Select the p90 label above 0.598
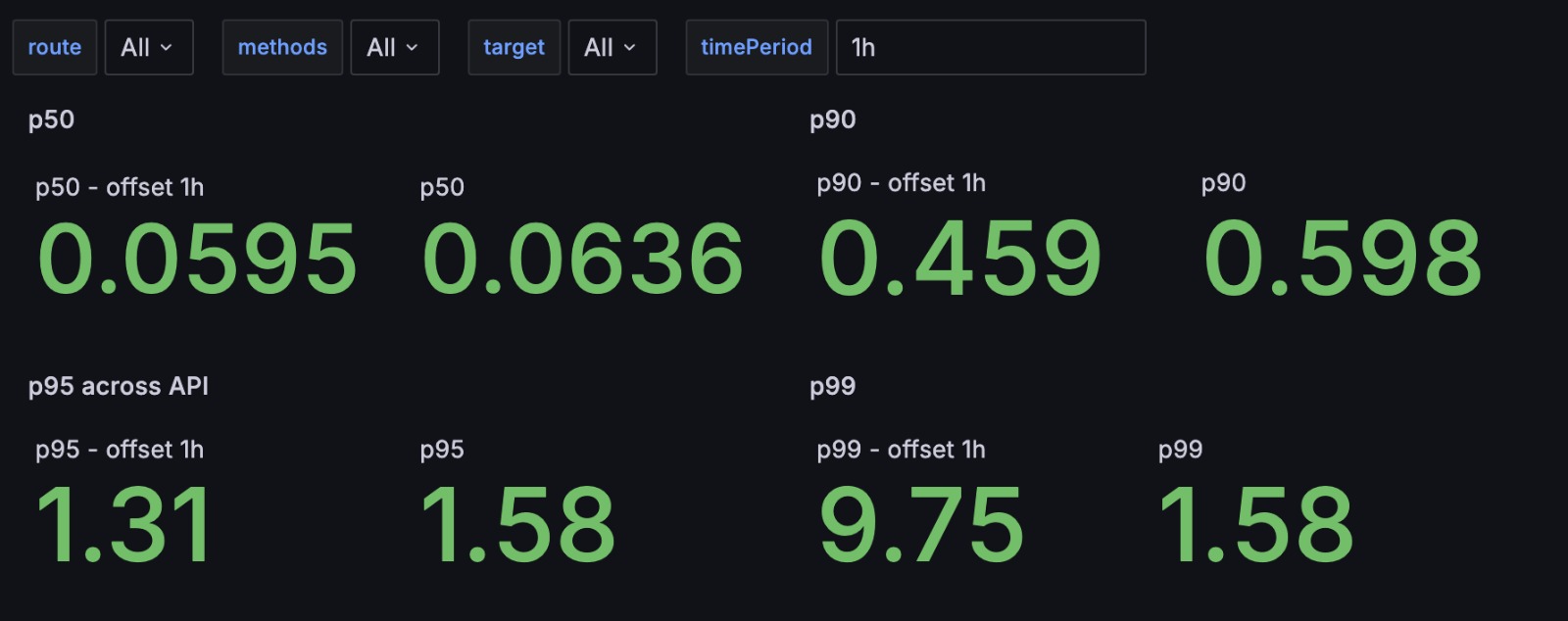Image resolution: width=1568 pixels, height=621 pixels. pos(1224,183)
